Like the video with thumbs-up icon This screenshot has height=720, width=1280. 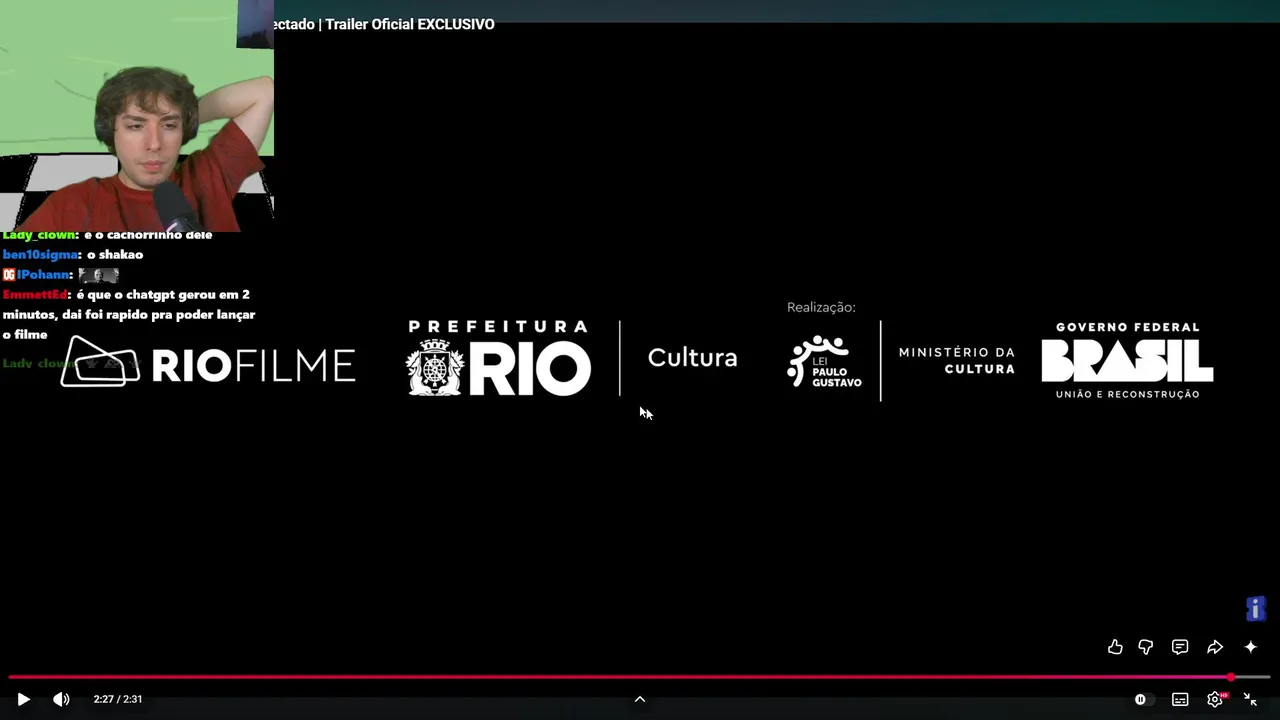pos(1115,647)
